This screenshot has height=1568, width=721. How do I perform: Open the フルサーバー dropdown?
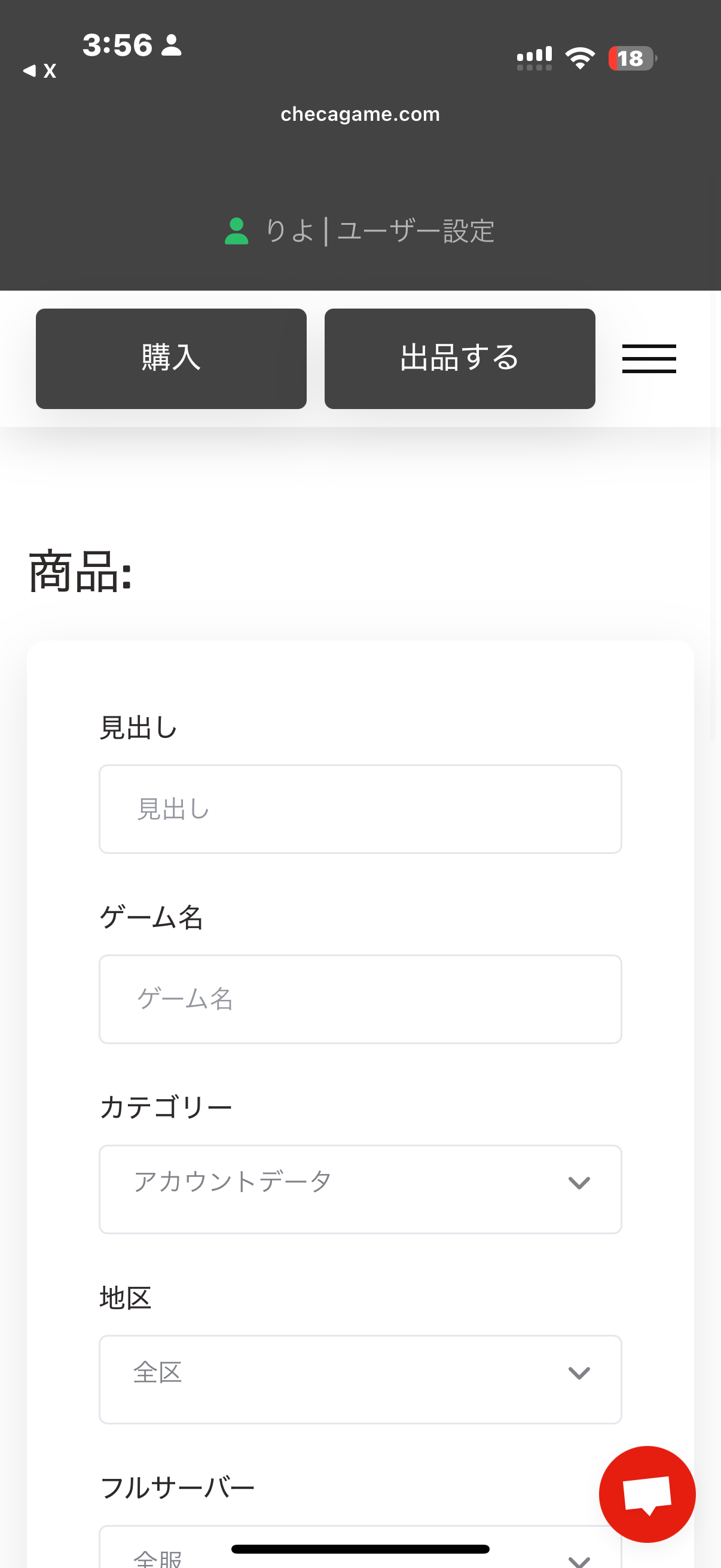click(359, 1549)
